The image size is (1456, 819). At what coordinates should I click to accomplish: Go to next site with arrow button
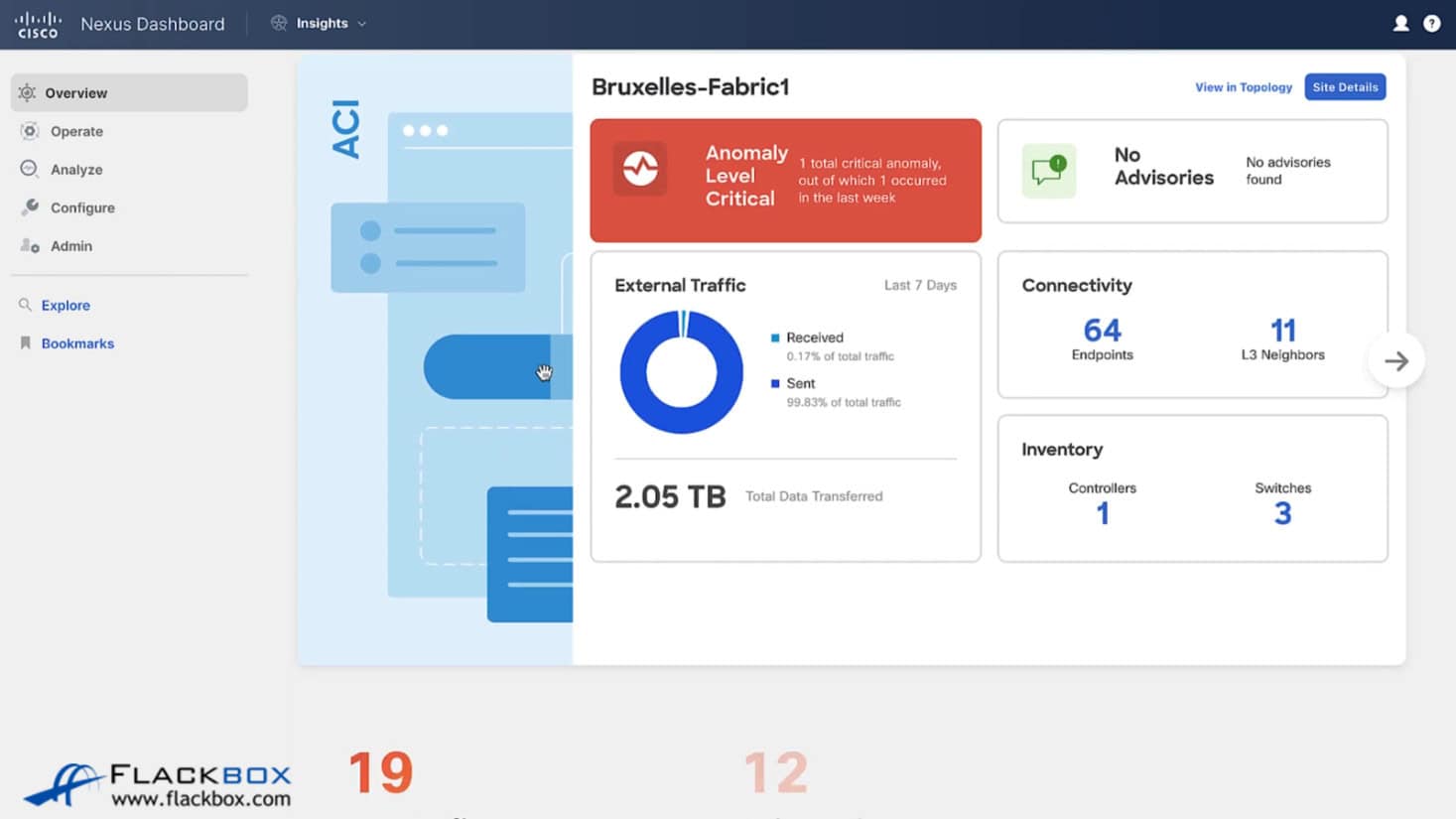pos(1395,361)
